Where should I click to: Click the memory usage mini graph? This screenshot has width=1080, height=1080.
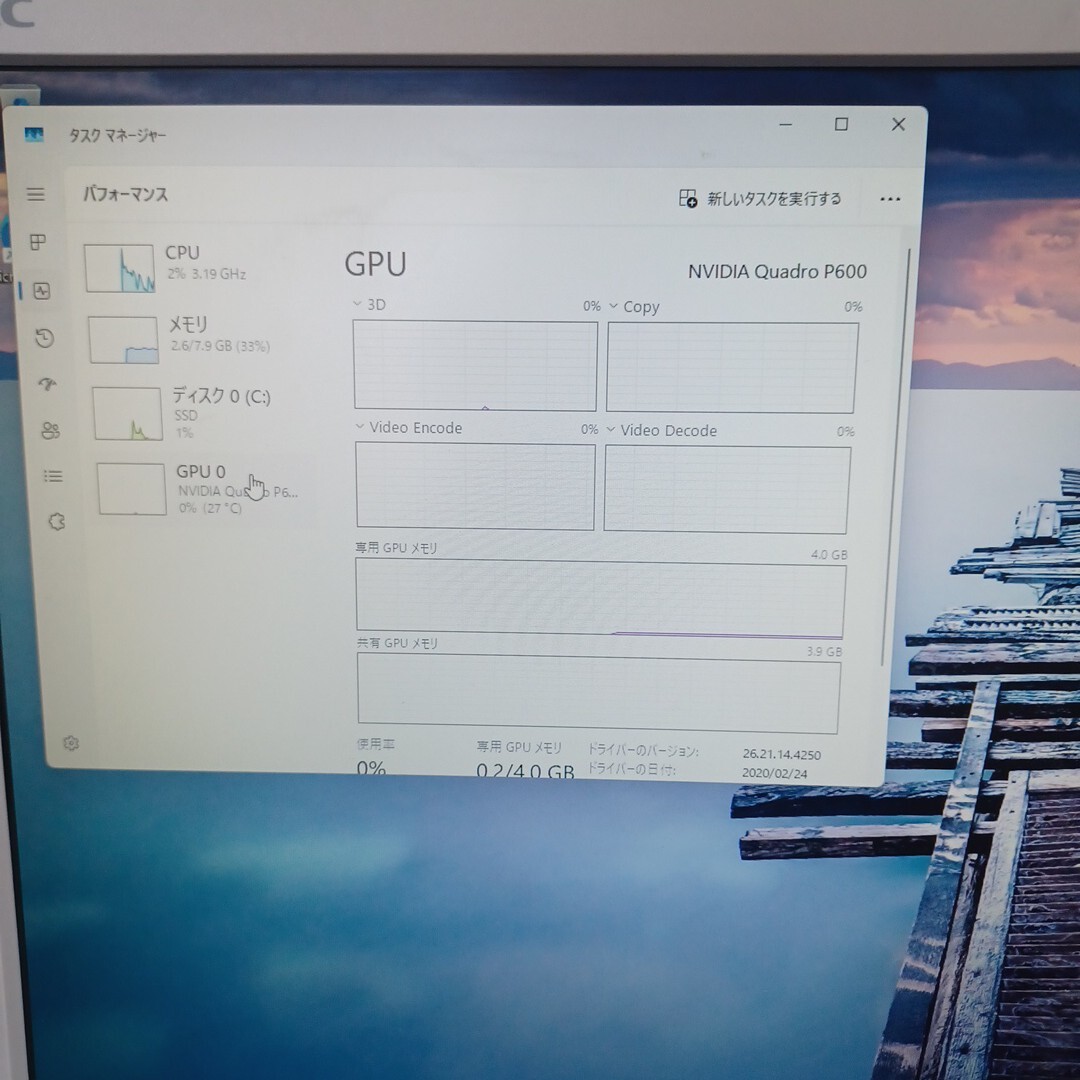click(x=123, y=340)
